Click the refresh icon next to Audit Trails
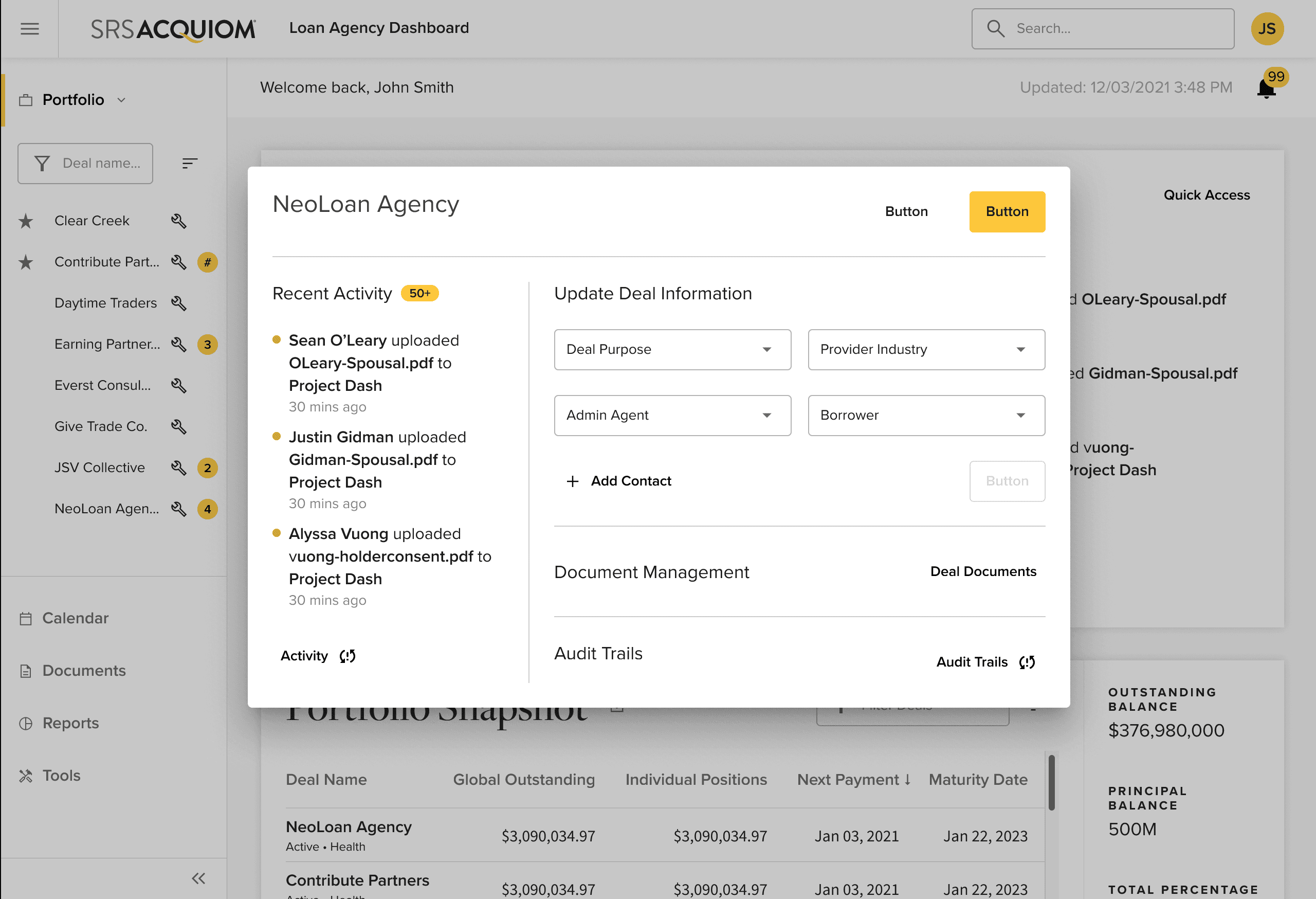Image resolution: width=1316 pixels, height=899 pixels. [x=1027, y=662]
